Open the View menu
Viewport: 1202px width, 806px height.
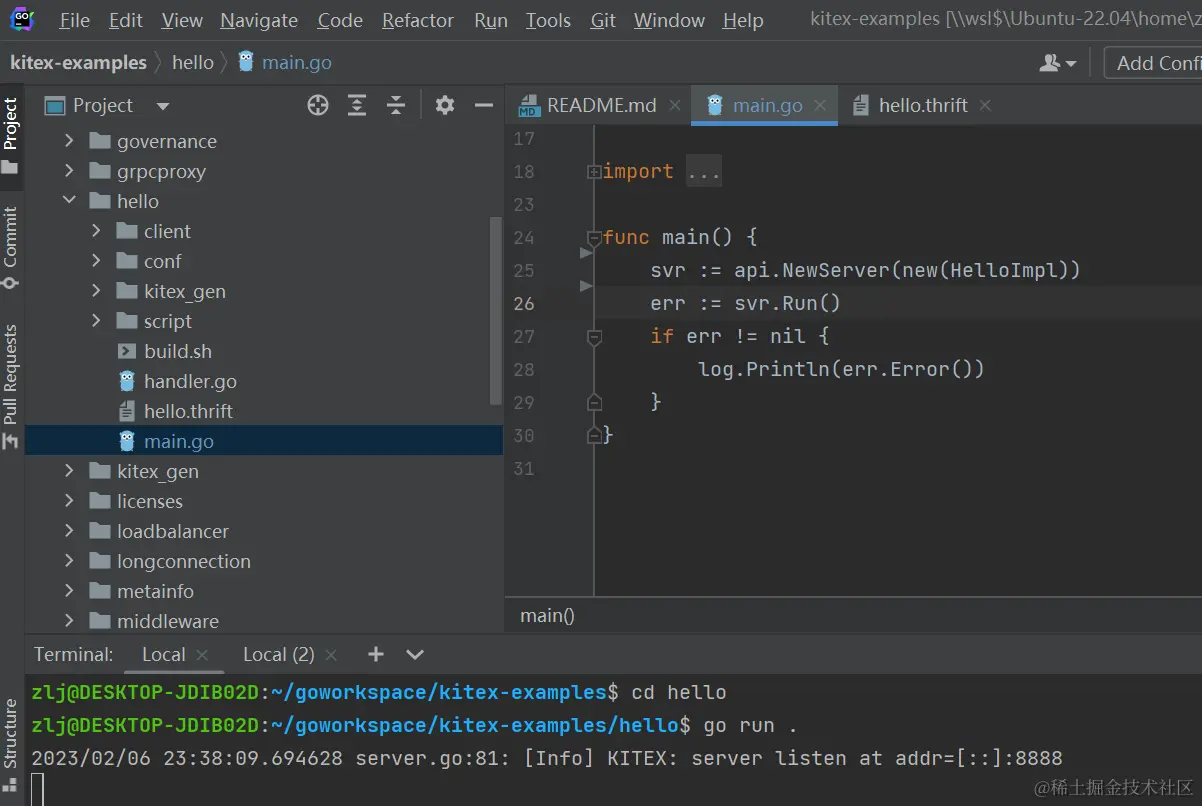(x=182, y=20)
